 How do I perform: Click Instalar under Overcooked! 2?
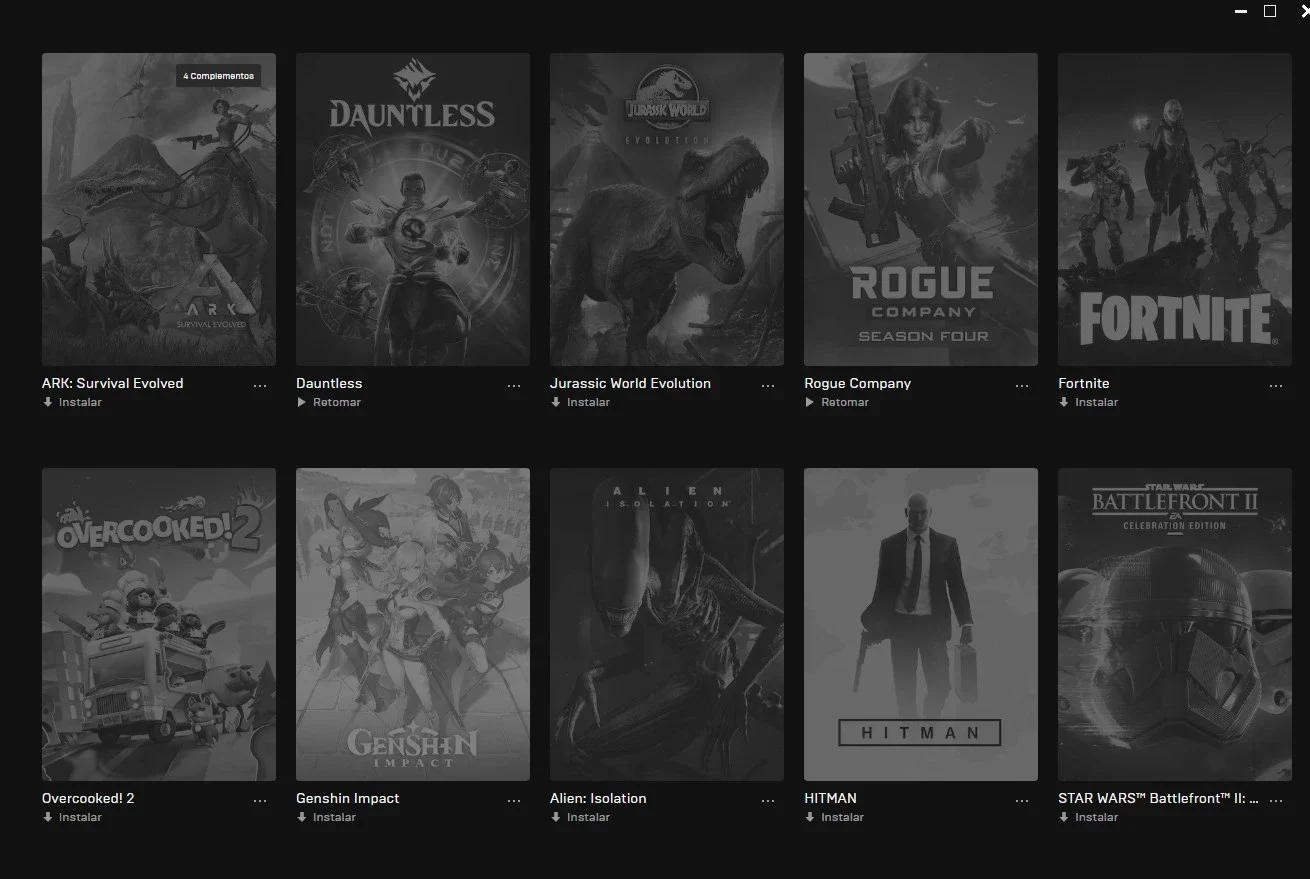pyautogui.click(x=72, y=817)
